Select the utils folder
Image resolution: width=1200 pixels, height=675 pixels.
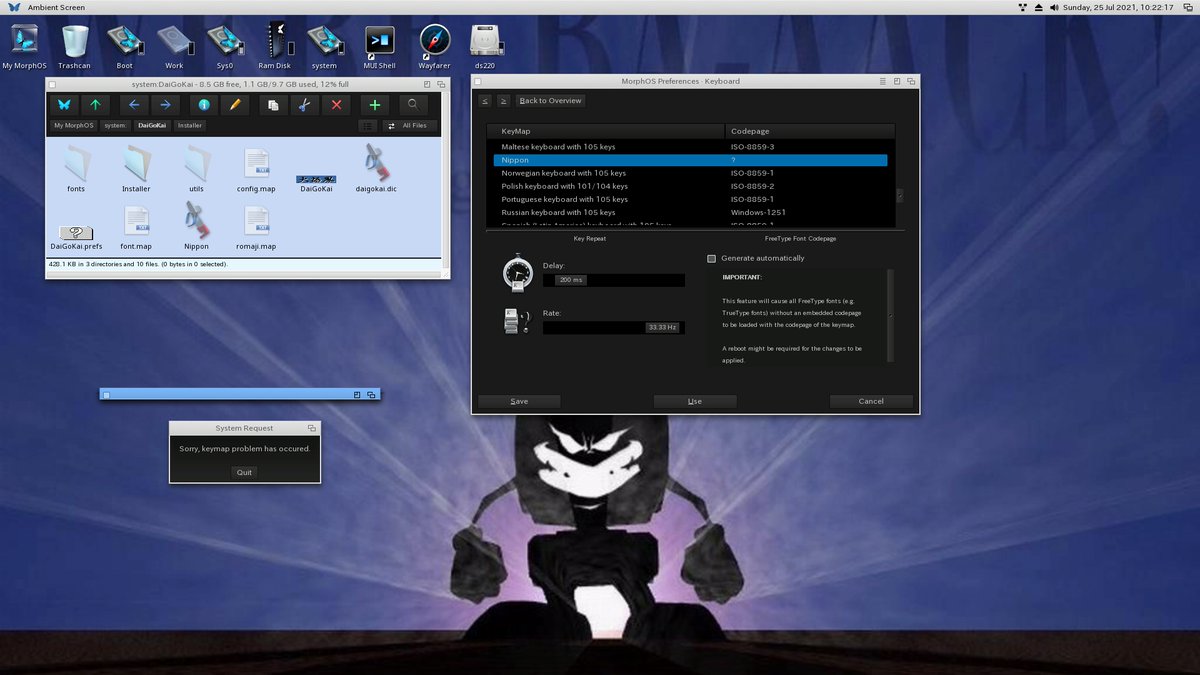pyautogui.click(x=196, y=168)
